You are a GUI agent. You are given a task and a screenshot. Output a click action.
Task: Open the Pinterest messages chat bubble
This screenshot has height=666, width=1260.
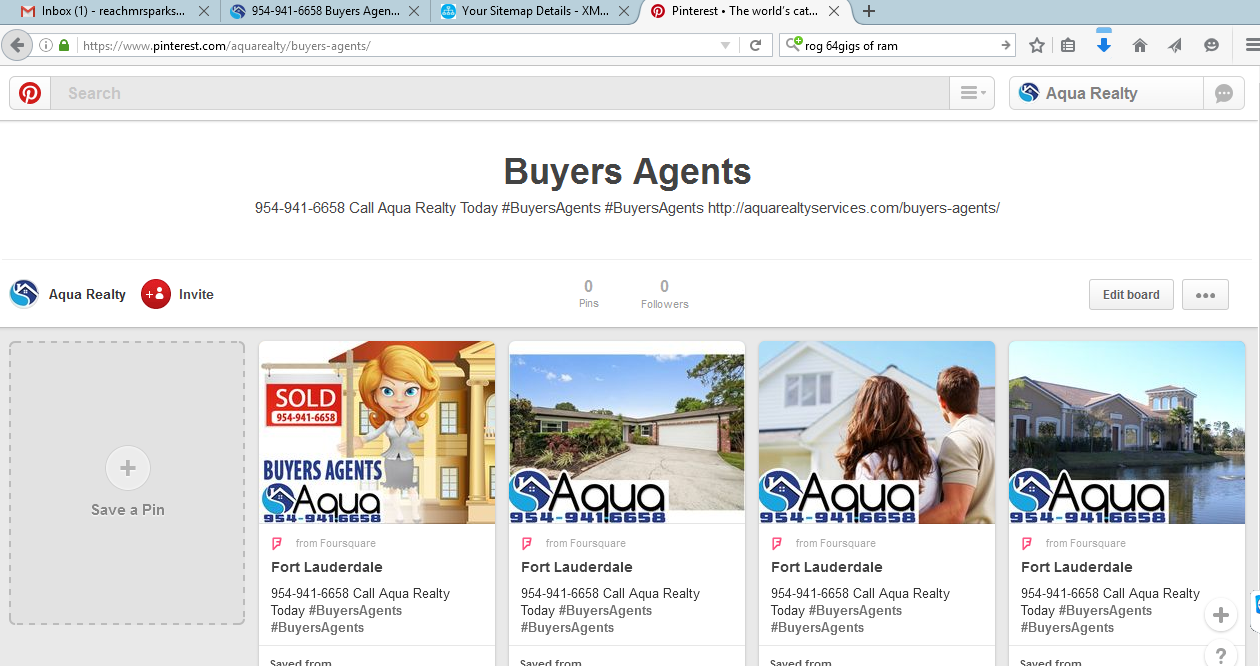(1224, 93)
